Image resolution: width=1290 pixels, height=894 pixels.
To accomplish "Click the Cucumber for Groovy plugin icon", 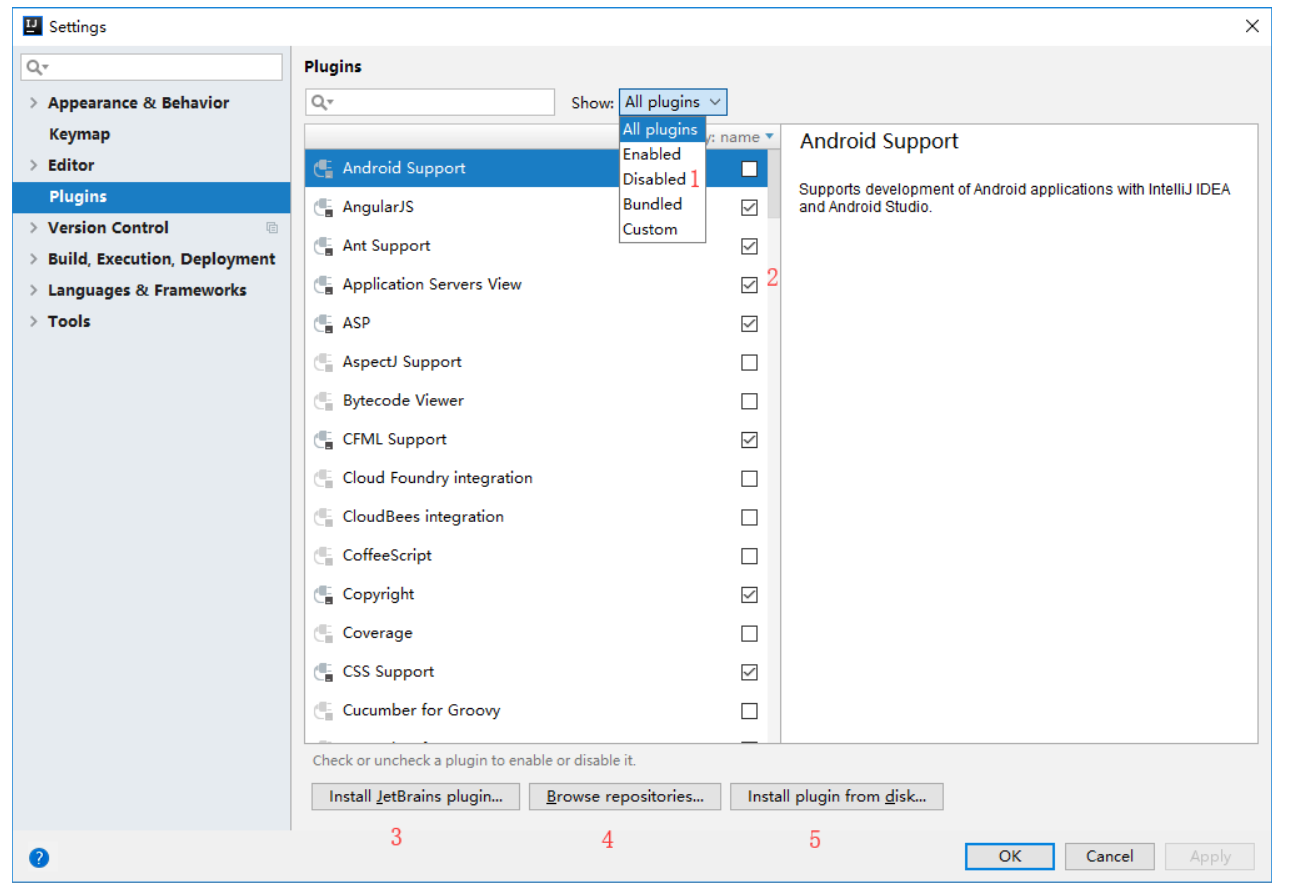I will tap(323, 710).
